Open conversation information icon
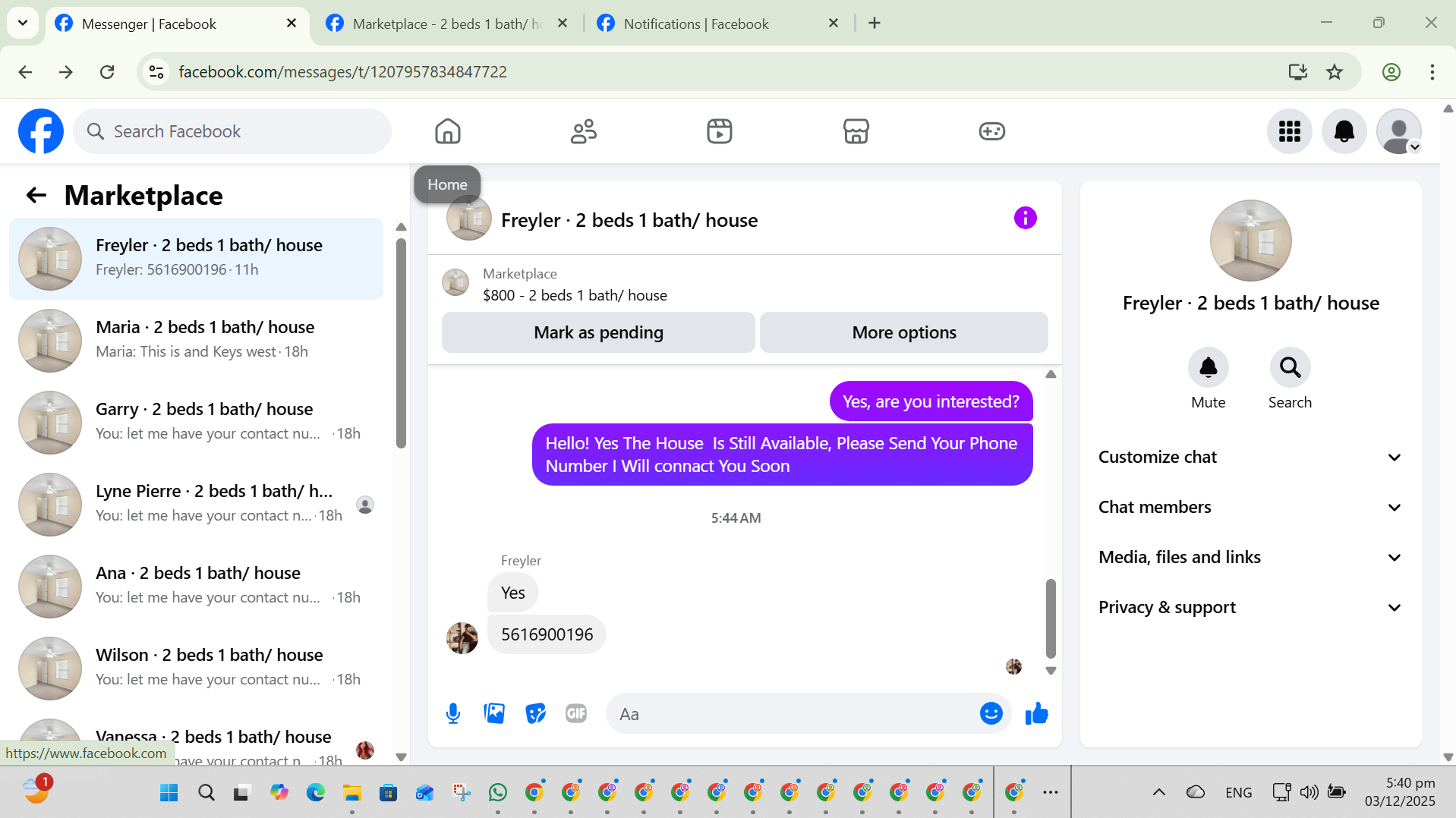The height and width of the screenshot is (818, 1456). 1025,219
